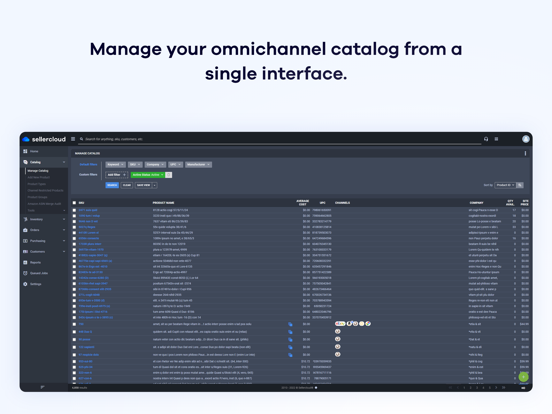Tick checkbox of the row with eBay icon
Viewport: 552px width, 414px height.
74,324
